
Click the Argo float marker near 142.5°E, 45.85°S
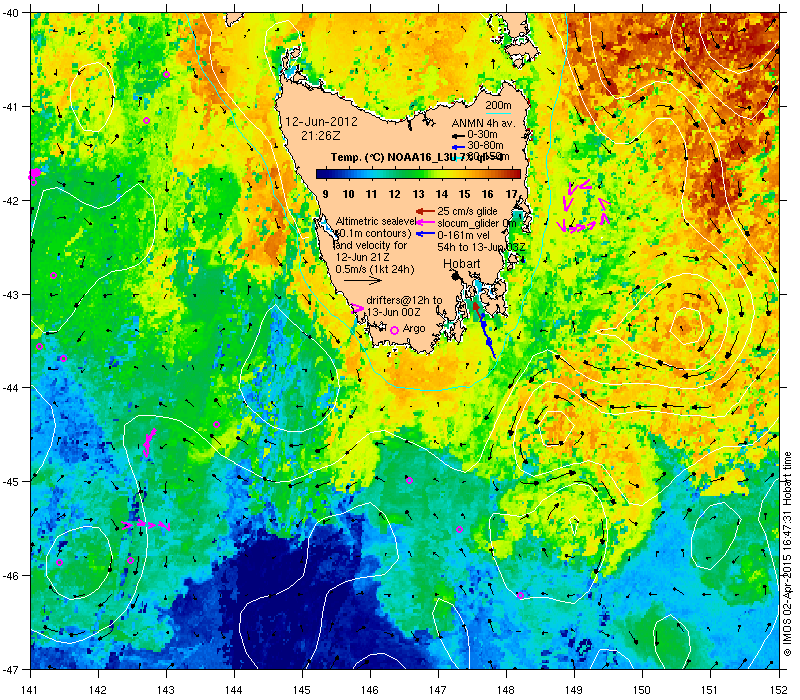[130, 560]
